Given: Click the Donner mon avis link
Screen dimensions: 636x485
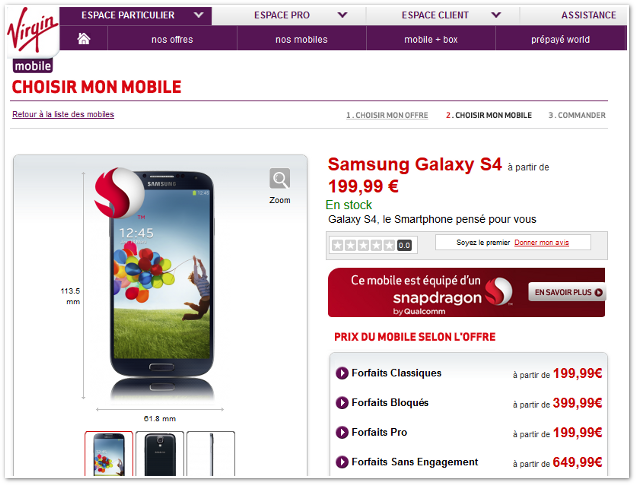Looking at the screenshot, I should 541,242.
